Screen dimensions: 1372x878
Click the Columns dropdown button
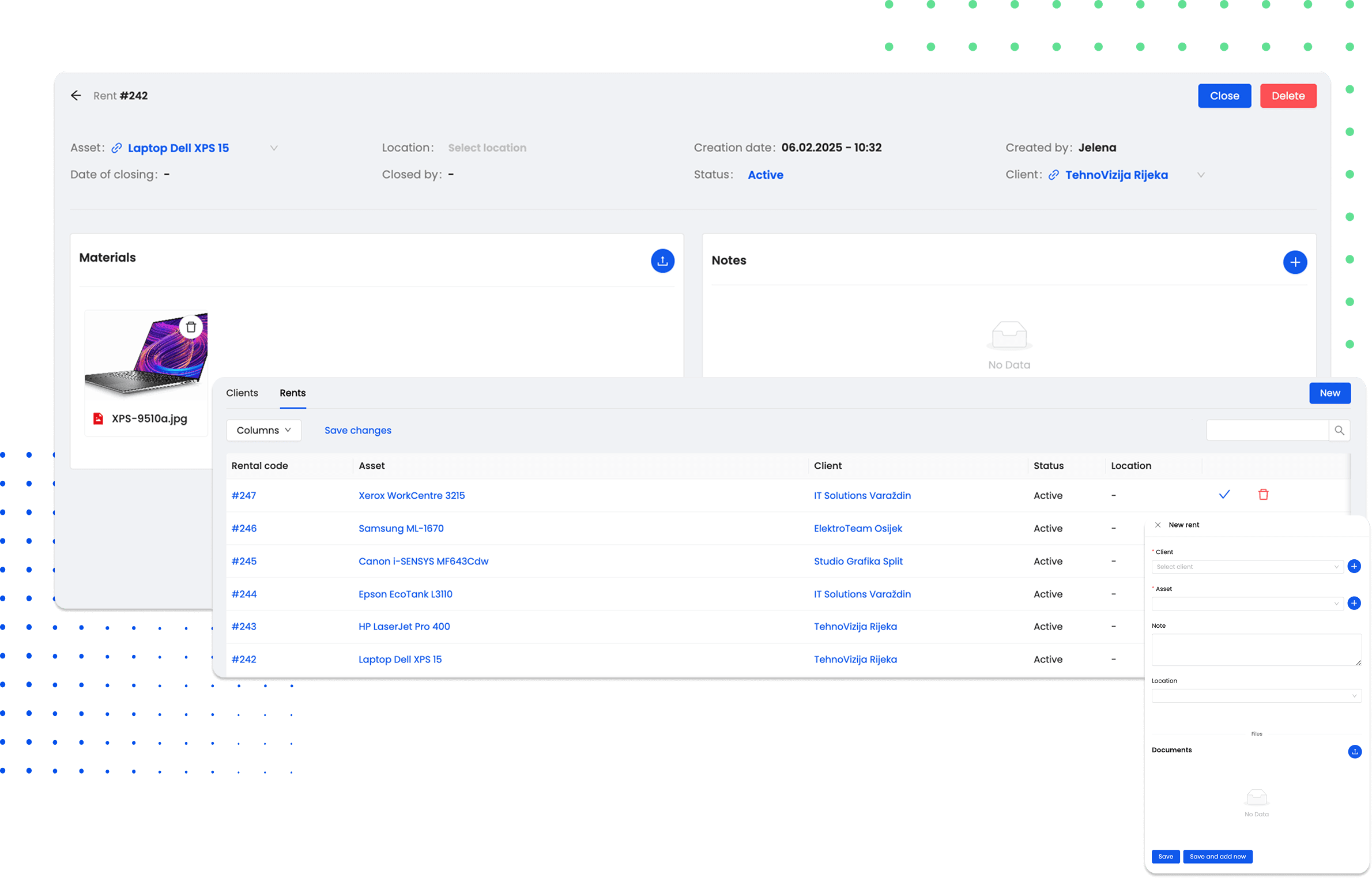263,430
